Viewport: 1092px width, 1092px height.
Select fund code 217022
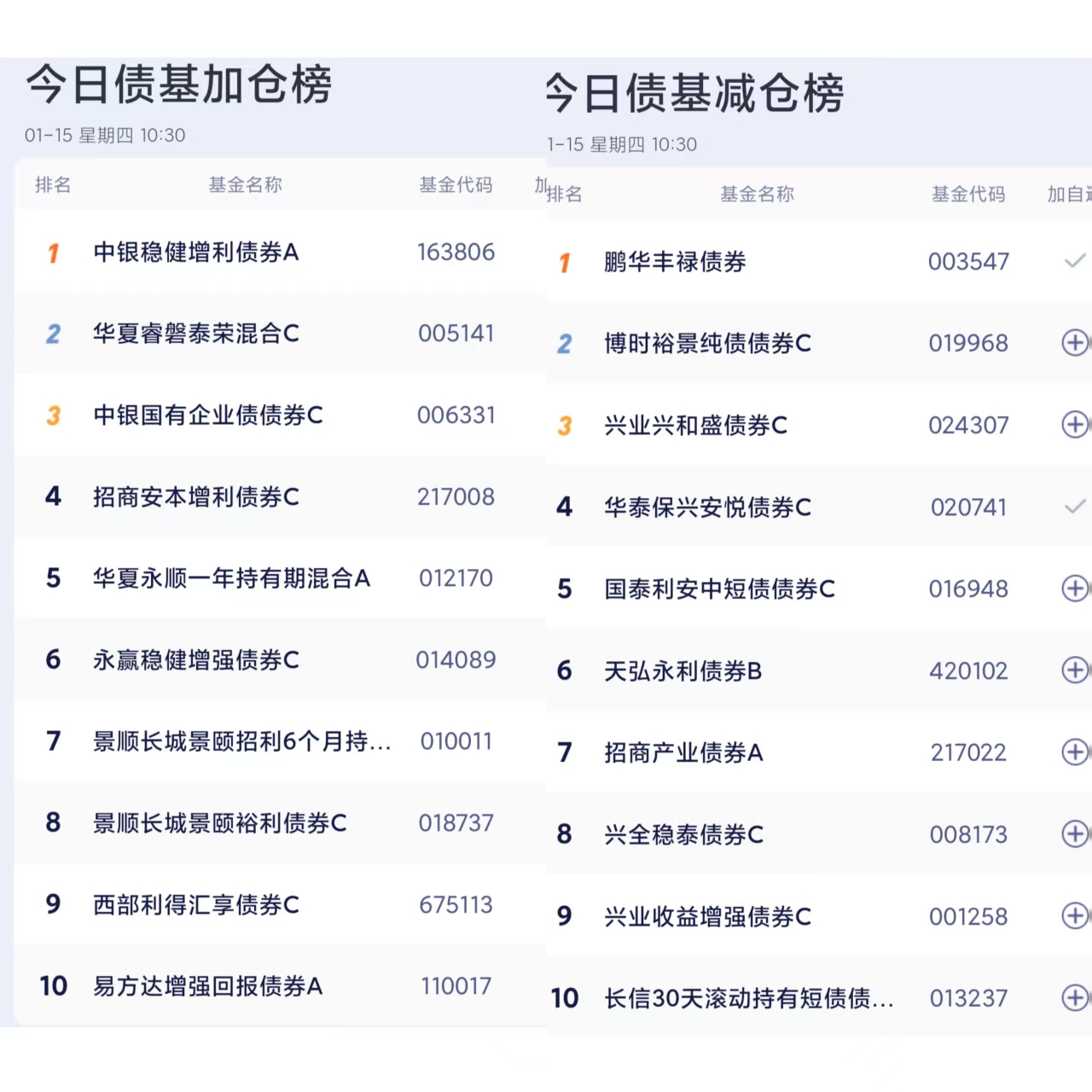[x=968, y=753]
